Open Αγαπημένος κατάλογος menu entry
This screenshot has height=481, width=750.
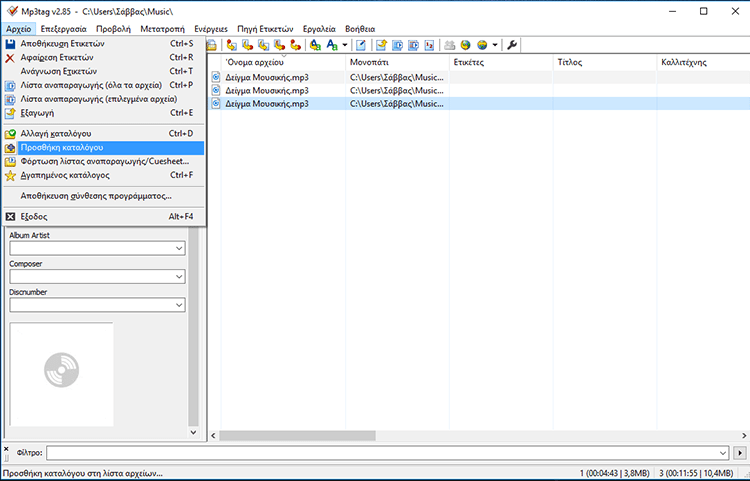click(104, 175)
